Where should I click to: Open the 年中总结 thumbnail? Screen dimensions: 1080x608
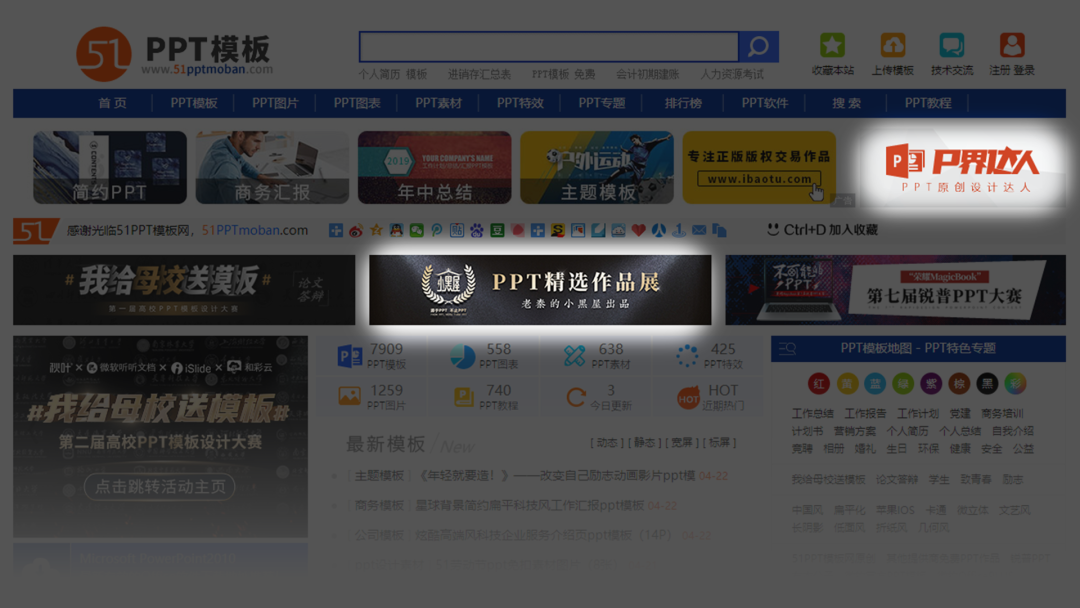click(x=435, y=167)
